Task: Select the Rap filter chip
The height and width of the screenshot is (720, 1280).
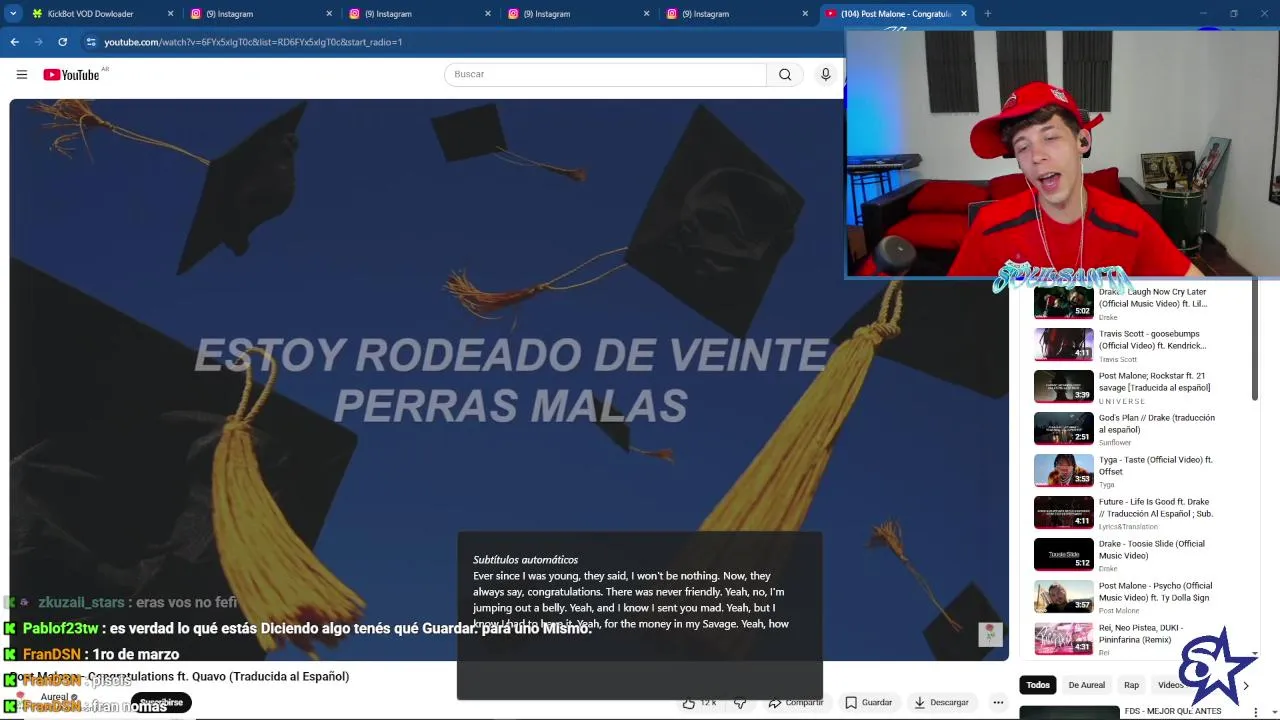Action: click(1131, 685)
